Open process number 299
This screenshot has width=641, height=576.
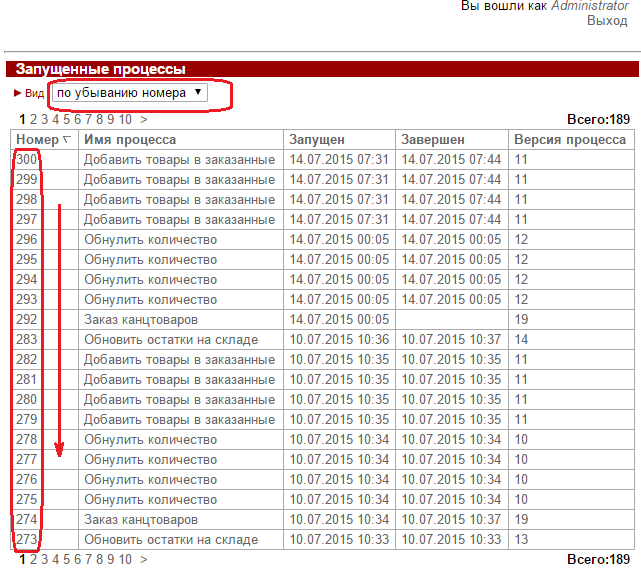(x=27, y=179)
